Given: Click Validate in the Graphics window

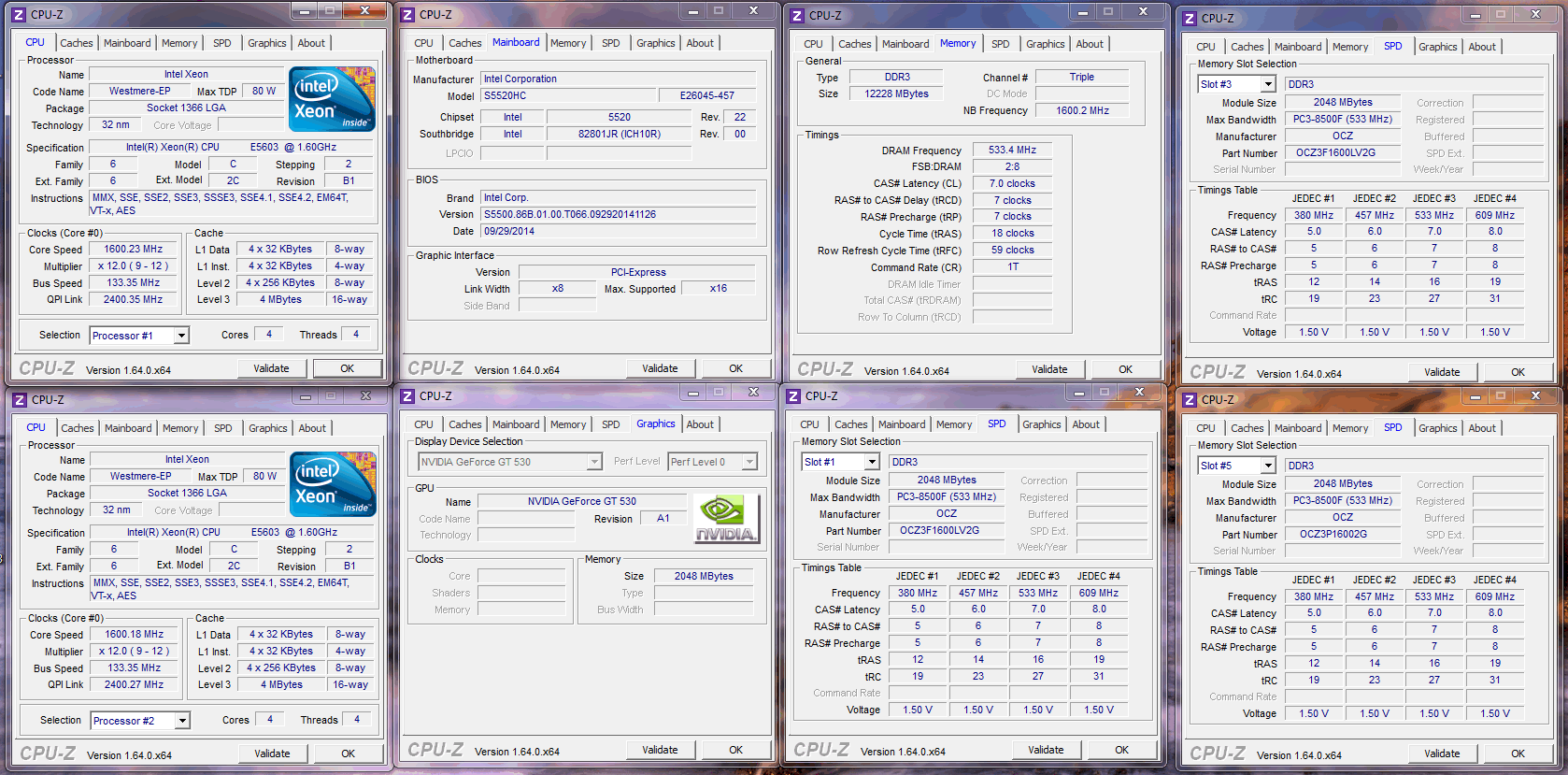Looking at the screenshot, I should click(660, 750).
